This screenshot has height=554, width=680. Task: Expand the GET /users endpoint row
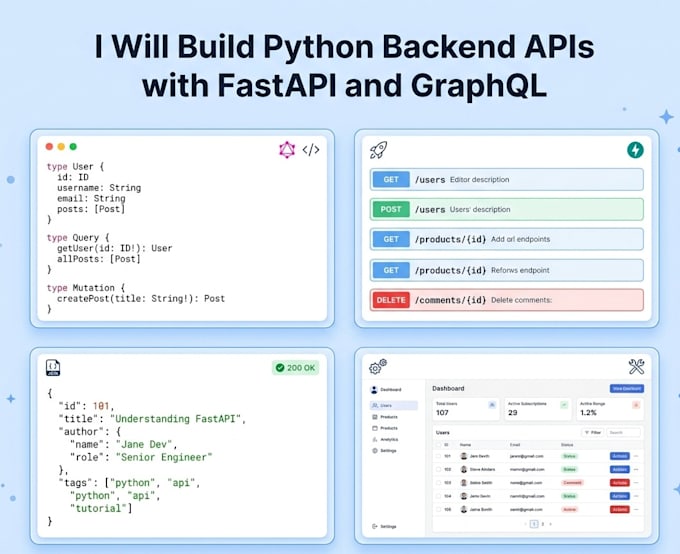coord(507,180)
